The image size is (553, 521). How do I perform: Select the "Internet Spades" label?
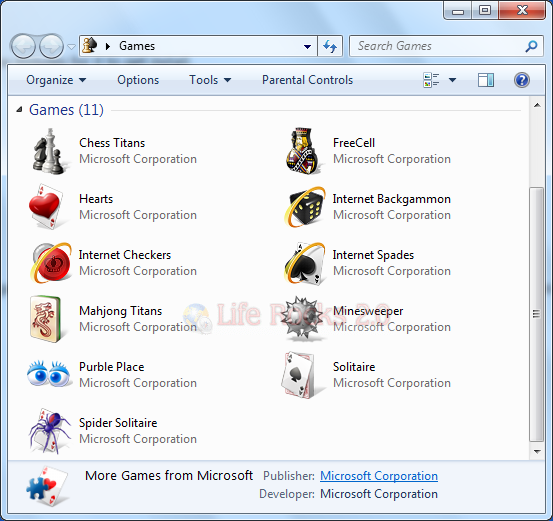(x=373, y=255)
